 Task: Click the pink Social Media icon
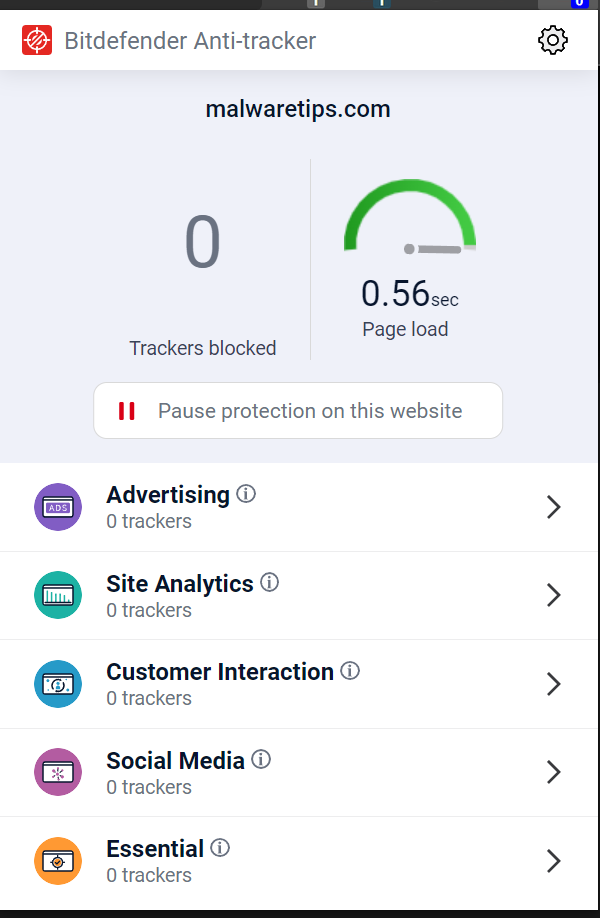click(x=58, y=772)
